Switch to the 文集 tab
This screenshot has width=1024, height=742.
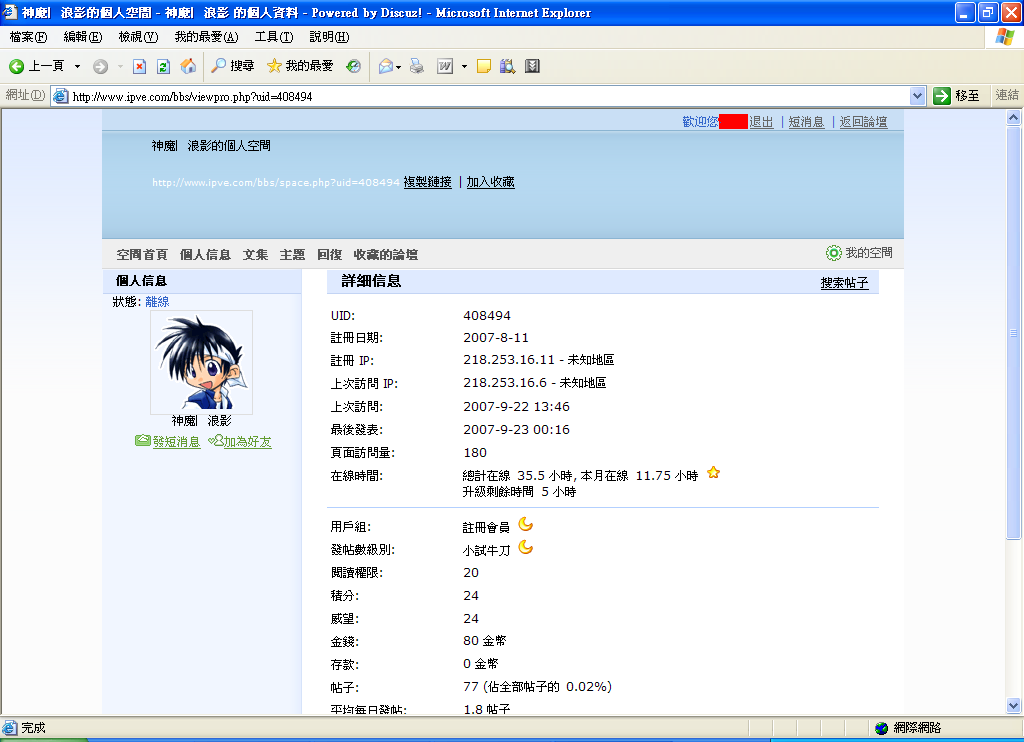[255, 255]
